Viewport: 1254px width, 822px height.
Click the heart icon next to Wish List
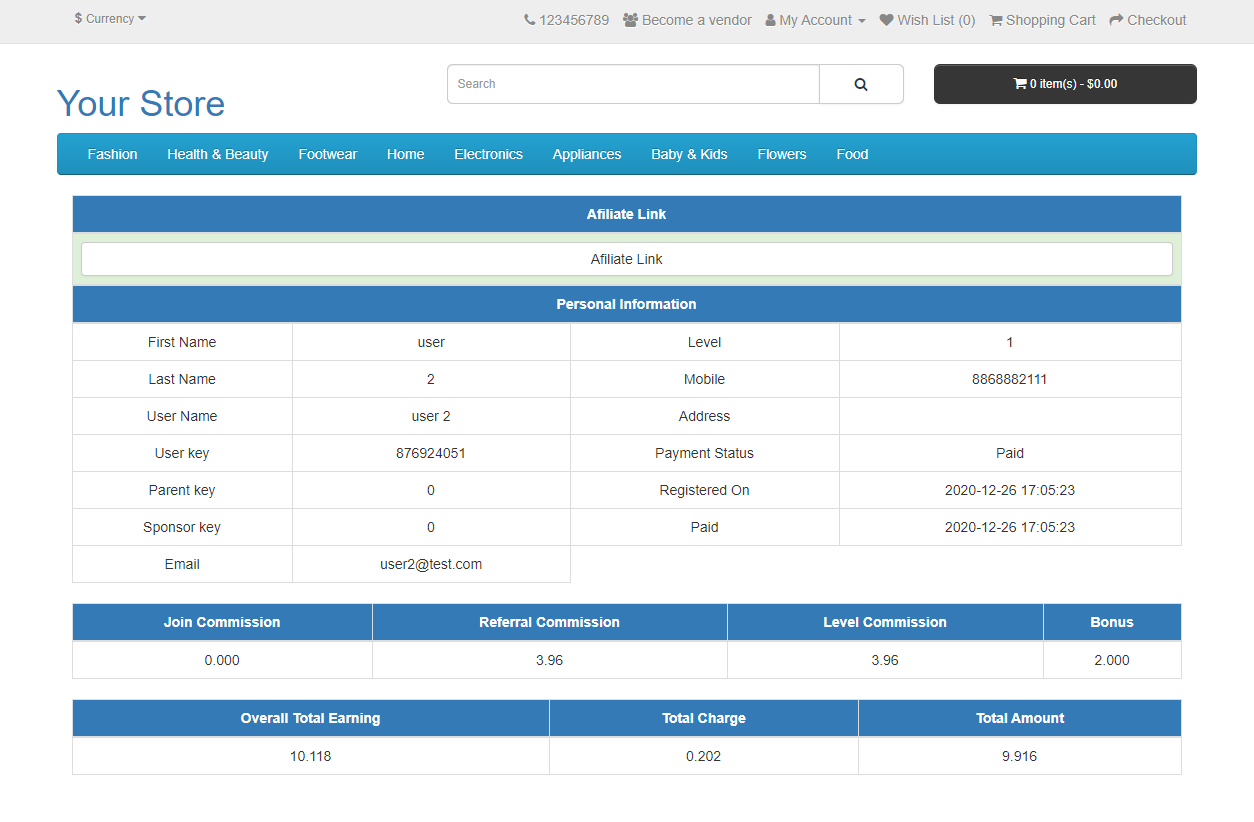click(884, 19)
